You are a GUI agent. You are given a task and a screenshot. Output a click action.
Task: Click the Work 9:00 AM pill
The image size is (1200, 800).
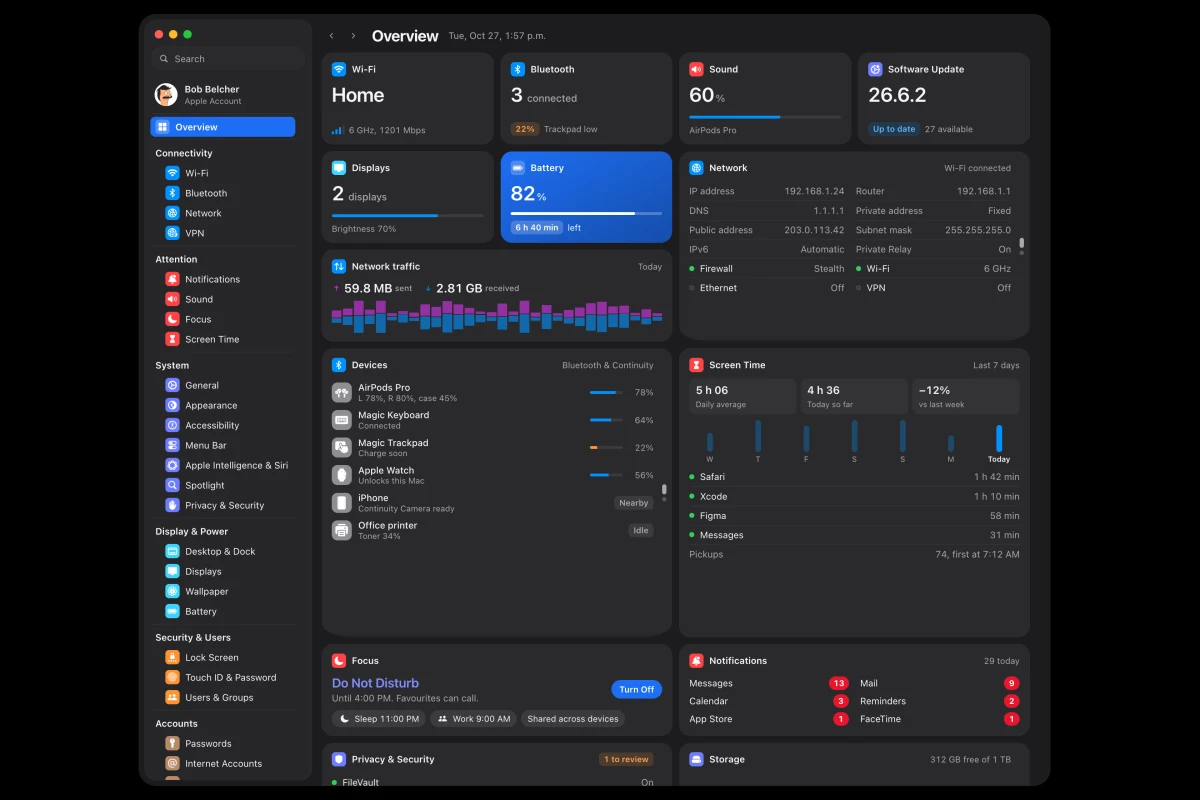pos(475,718)
